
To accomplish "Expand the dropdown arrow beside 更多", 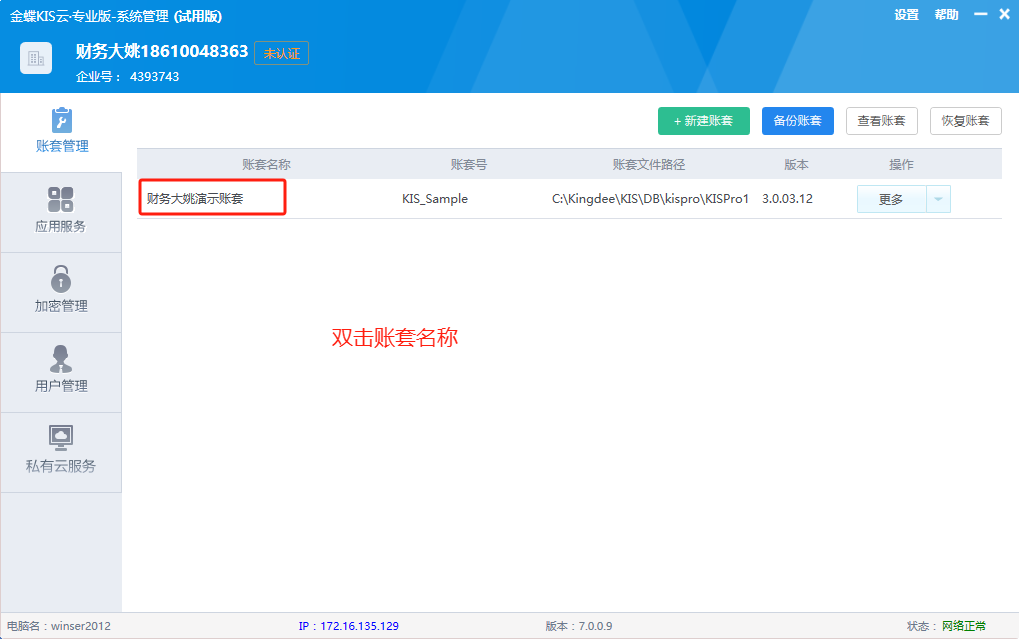I will point(938,199).
